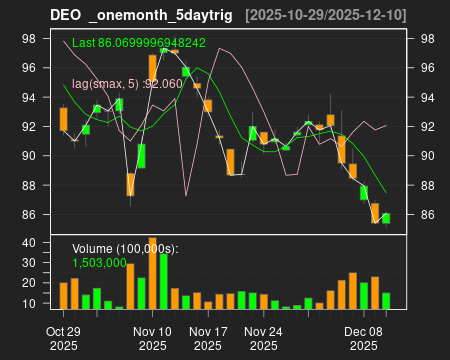Click the 'Nov 24 2025' date axis label

263,339
